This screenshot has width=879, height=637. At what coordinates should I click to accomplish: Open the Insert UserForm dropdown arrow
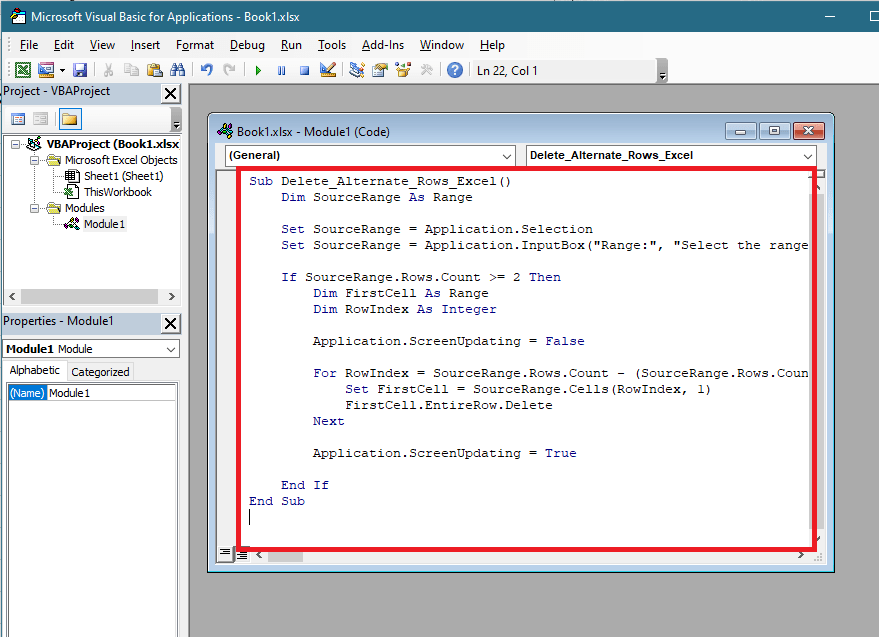(x=62, y=71)
